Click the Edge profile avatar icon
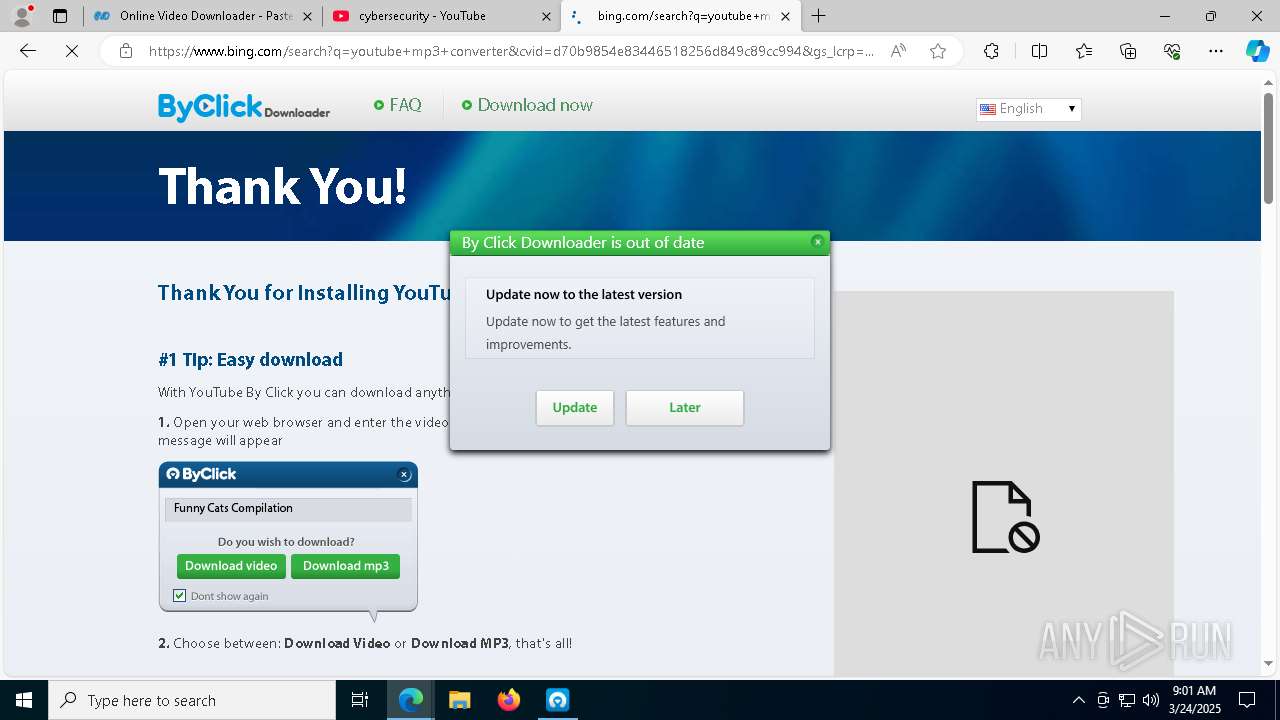The width and height of the screenshot is (1280, 720). coord(21,16)
